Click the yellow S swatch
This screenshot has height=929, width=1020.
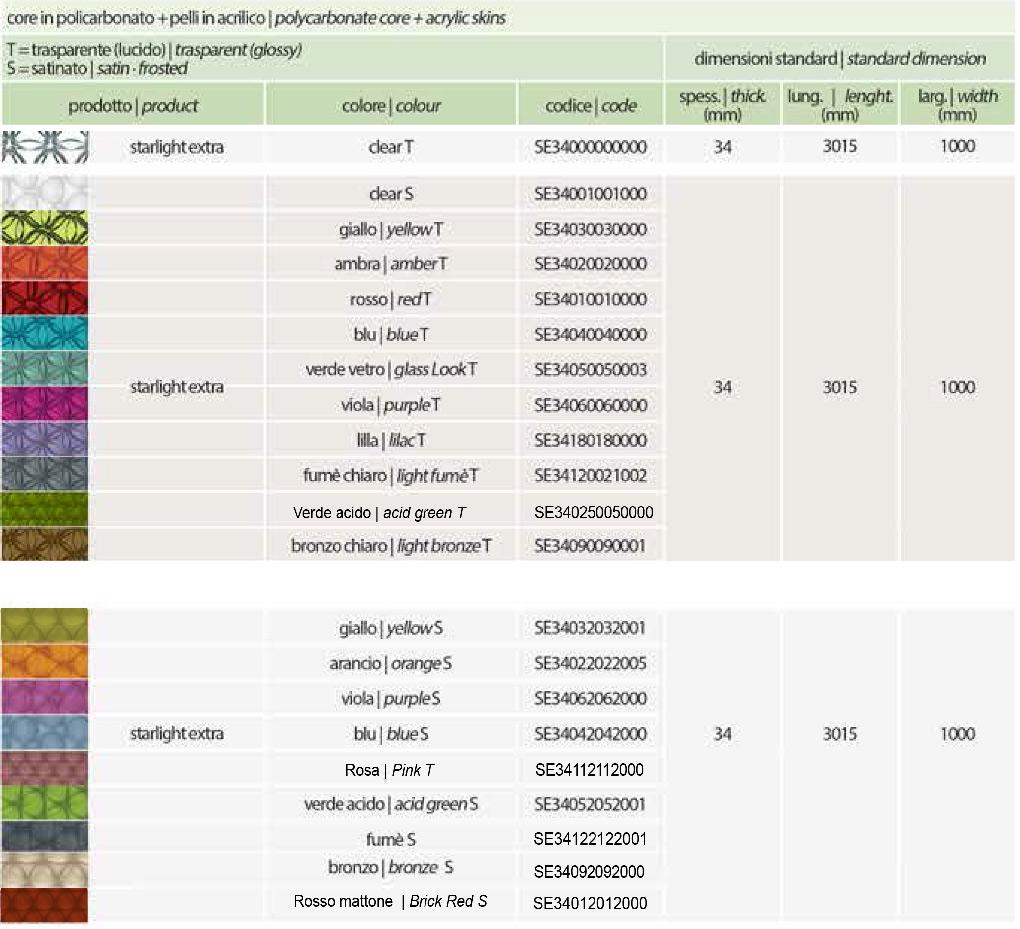pos(44,626)
